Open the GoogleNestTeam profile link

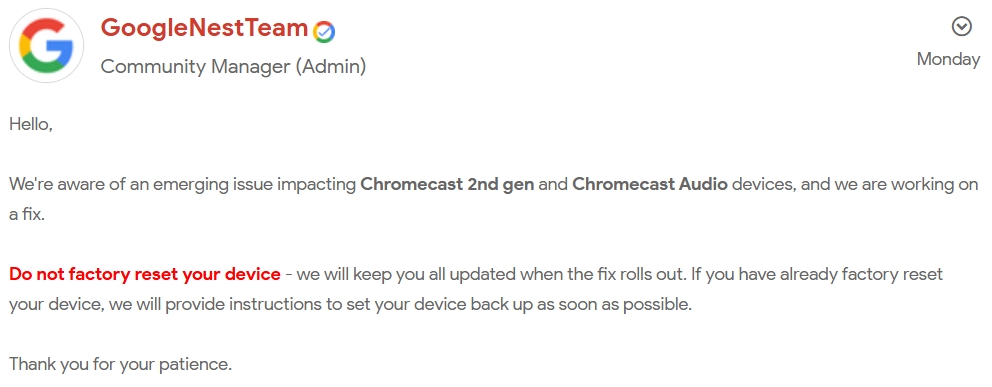click(204, 28)
